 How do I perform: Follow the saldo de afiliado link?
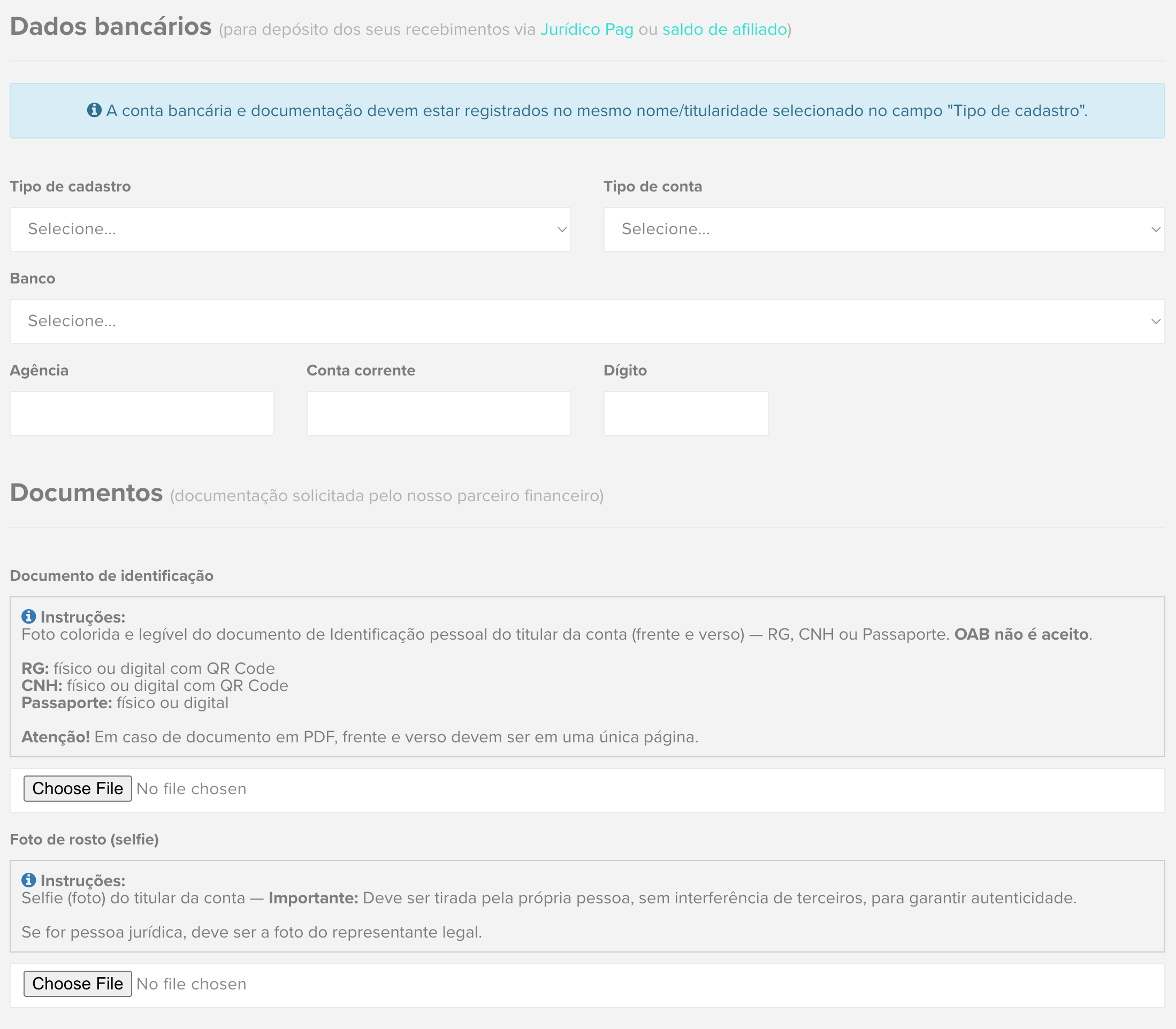tap(724, 29)
